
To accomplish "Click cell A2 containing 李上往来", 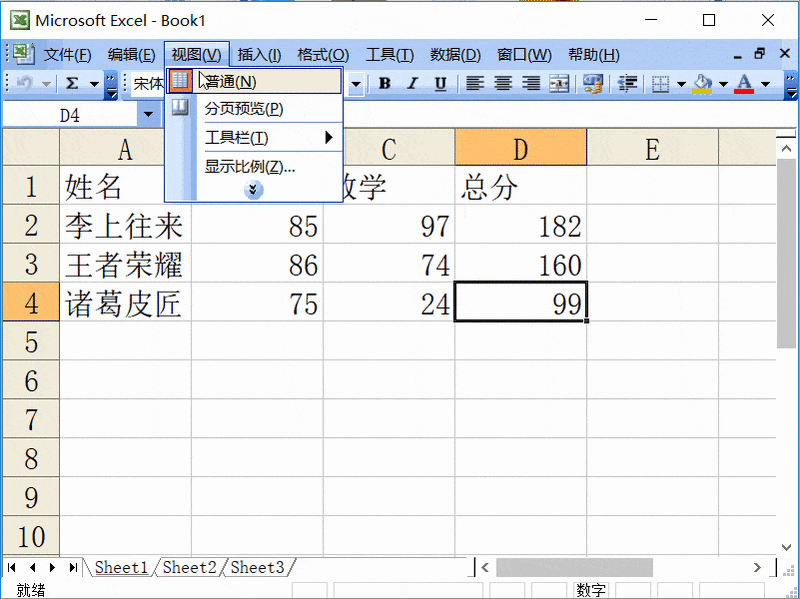I will pyautogui.click(x=125, y=225).
